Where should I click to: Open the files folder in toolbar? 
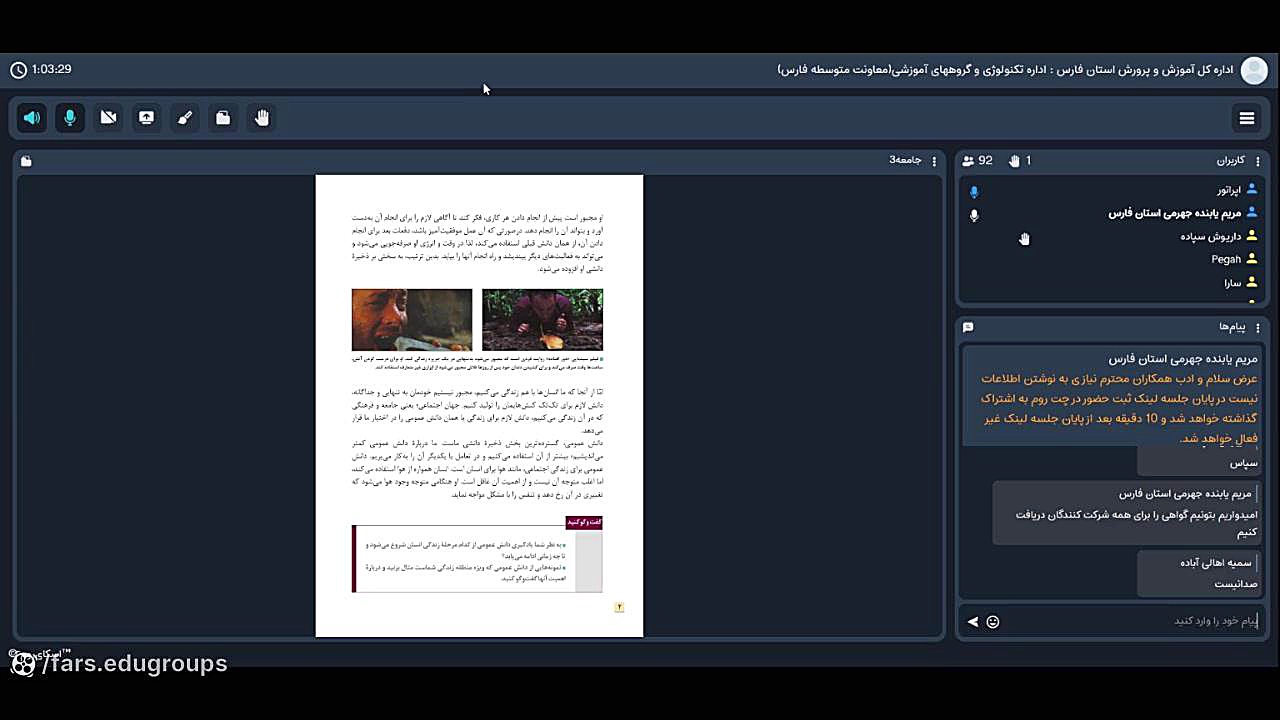coord(223,118)
